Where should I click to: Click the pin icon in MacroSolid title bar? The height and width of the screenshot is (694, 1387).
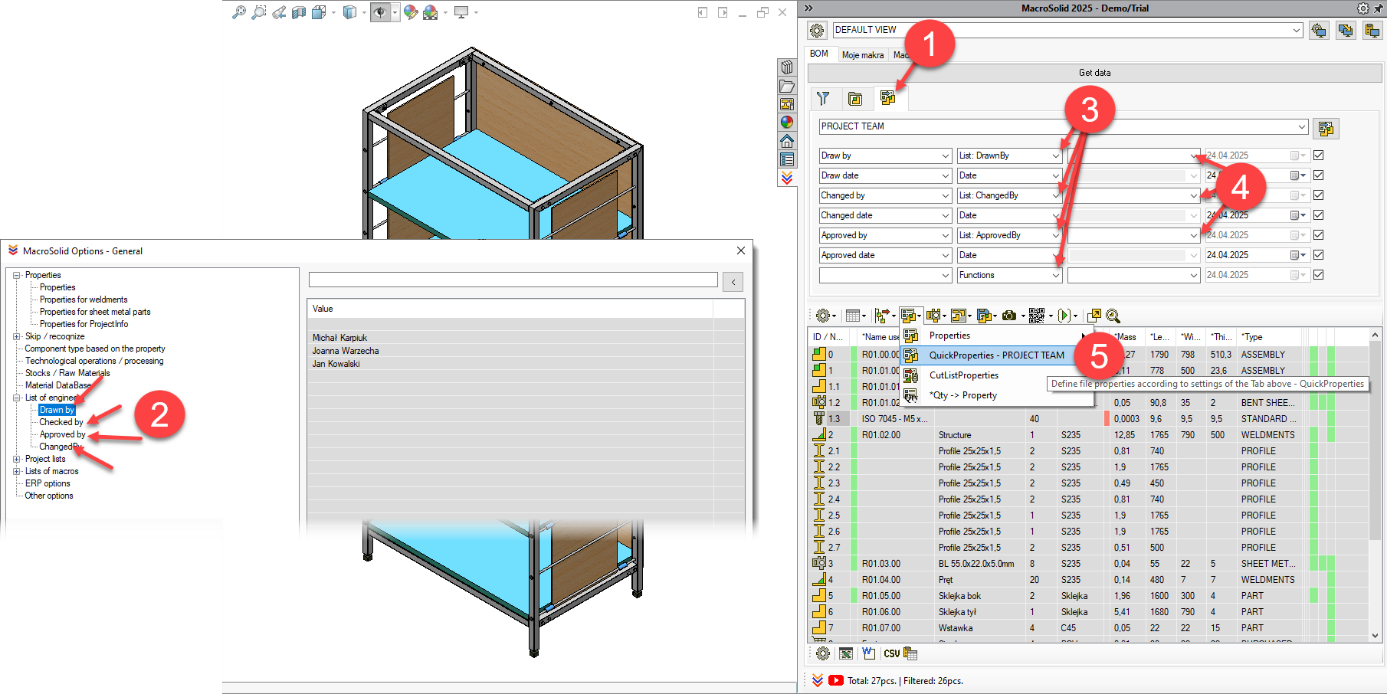pyautogui.click(x=1378, y=8)
